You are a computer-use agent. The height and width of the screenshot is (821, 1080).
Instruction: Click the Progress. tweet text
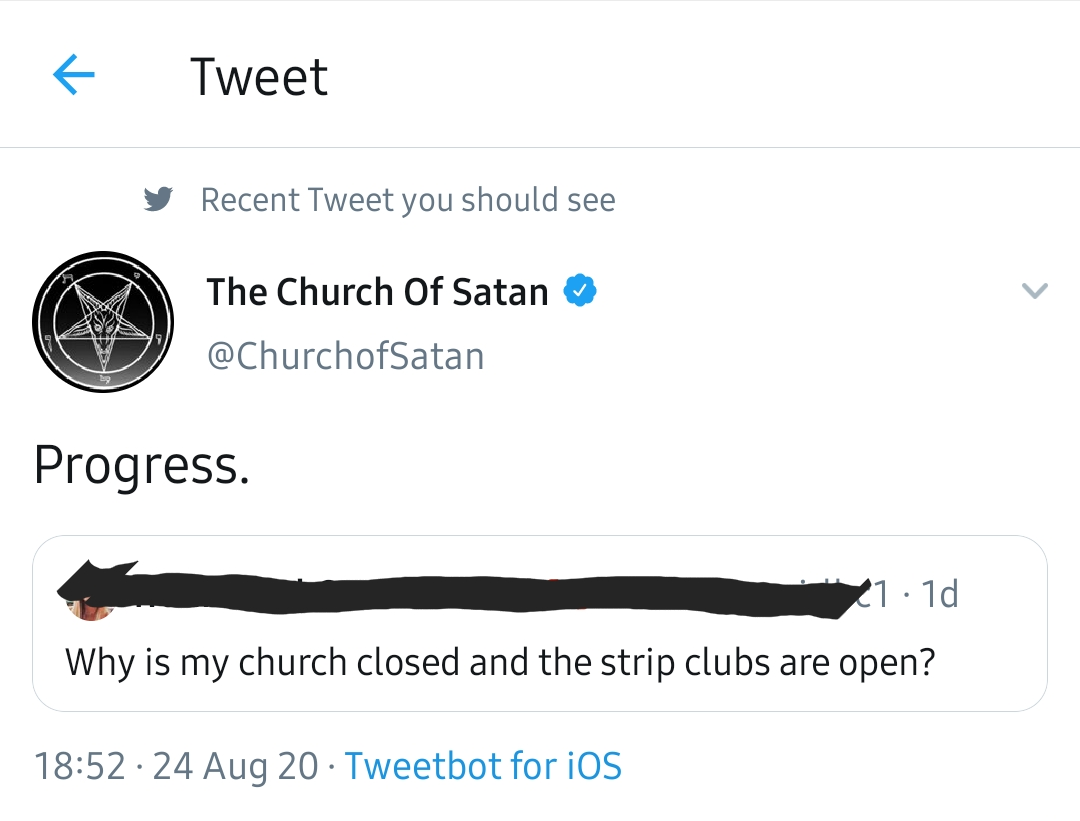click(141, 466)
